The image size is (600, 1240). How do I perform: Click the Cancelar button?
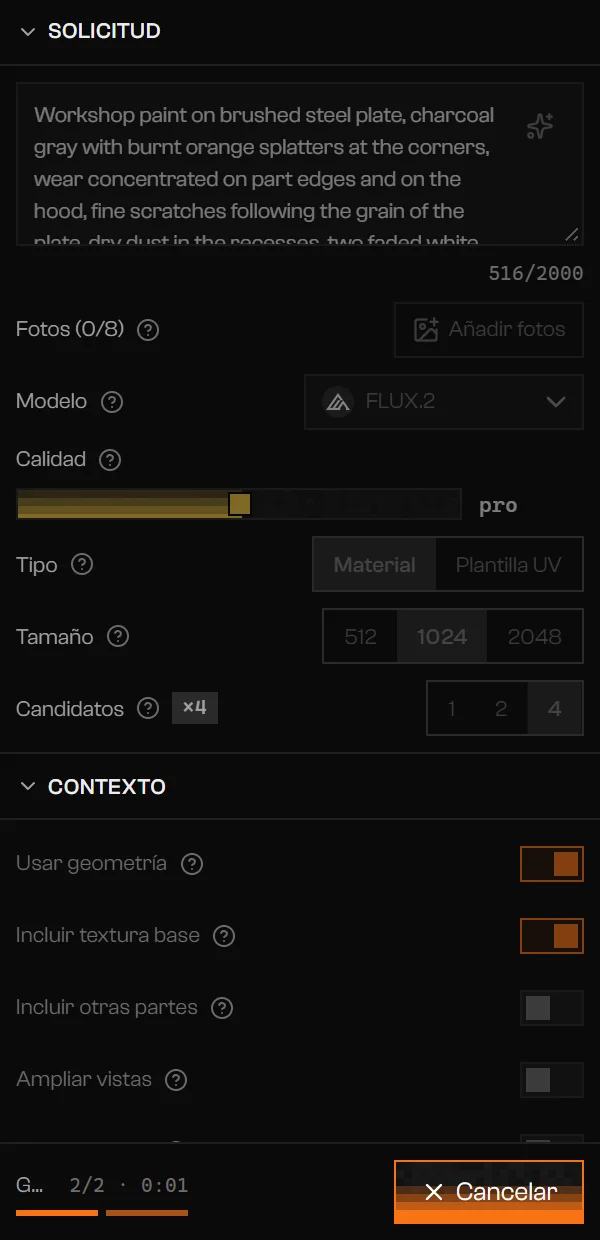[x=489, y=1191]
